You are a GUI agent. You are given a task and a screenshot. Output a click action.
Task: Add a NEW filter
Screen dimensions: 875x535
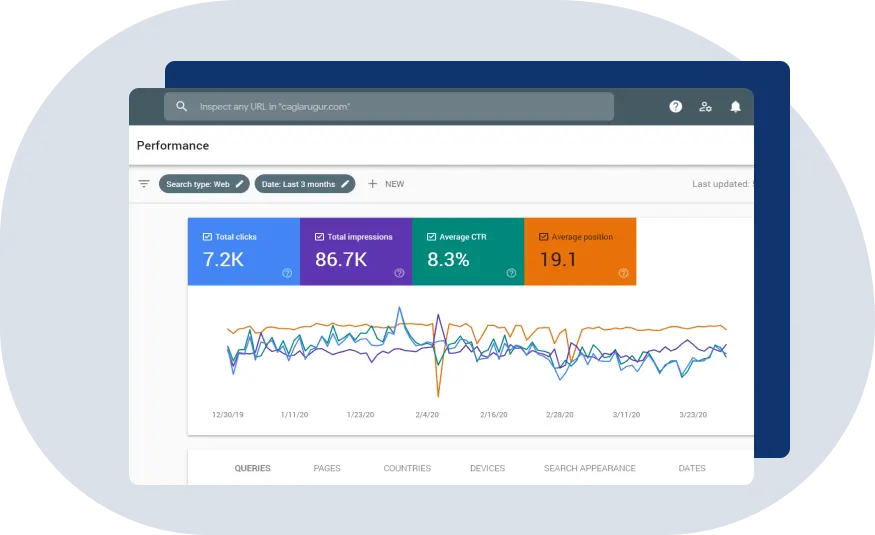[386, 184]
